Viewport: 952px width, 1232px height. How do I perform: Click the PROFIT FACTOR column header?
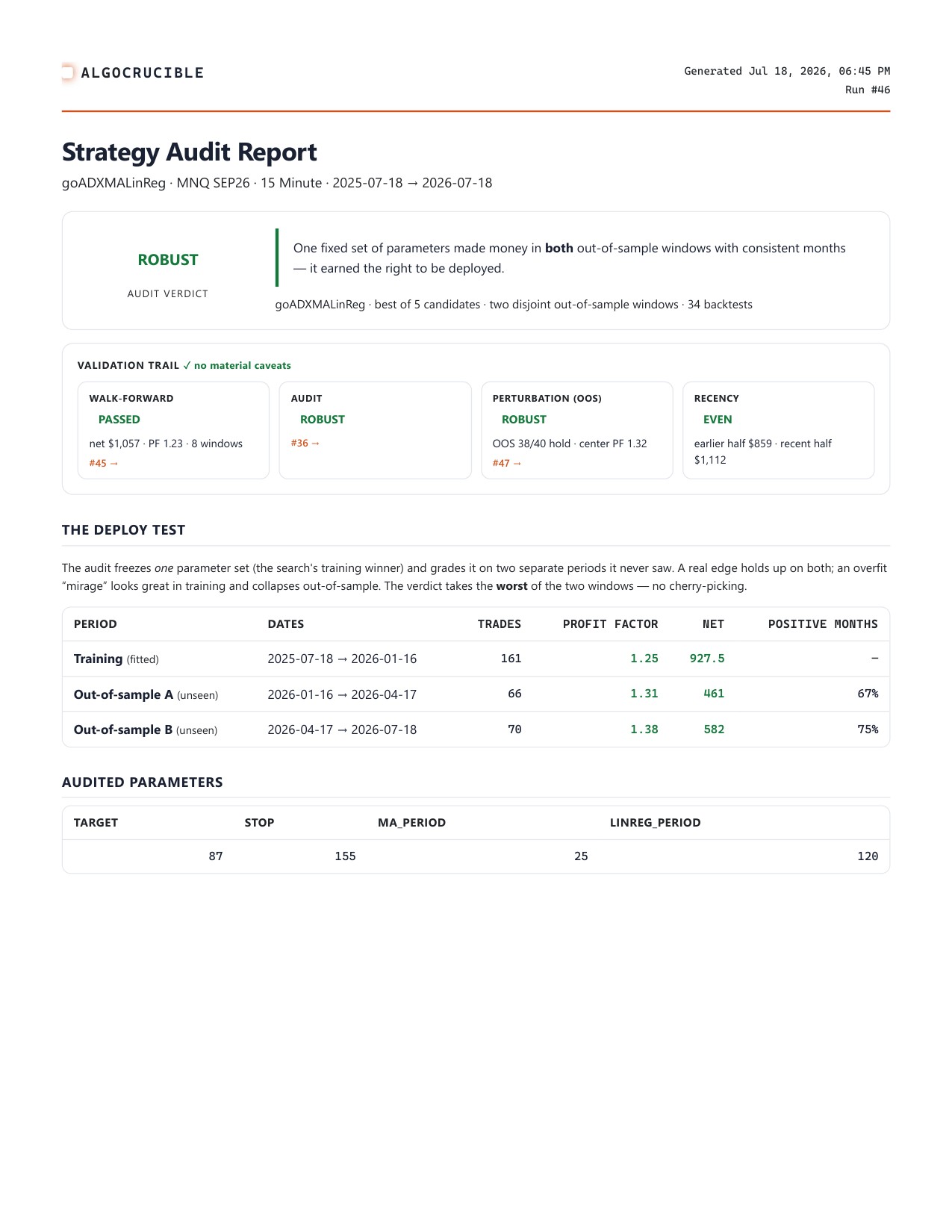coord(611,624)
